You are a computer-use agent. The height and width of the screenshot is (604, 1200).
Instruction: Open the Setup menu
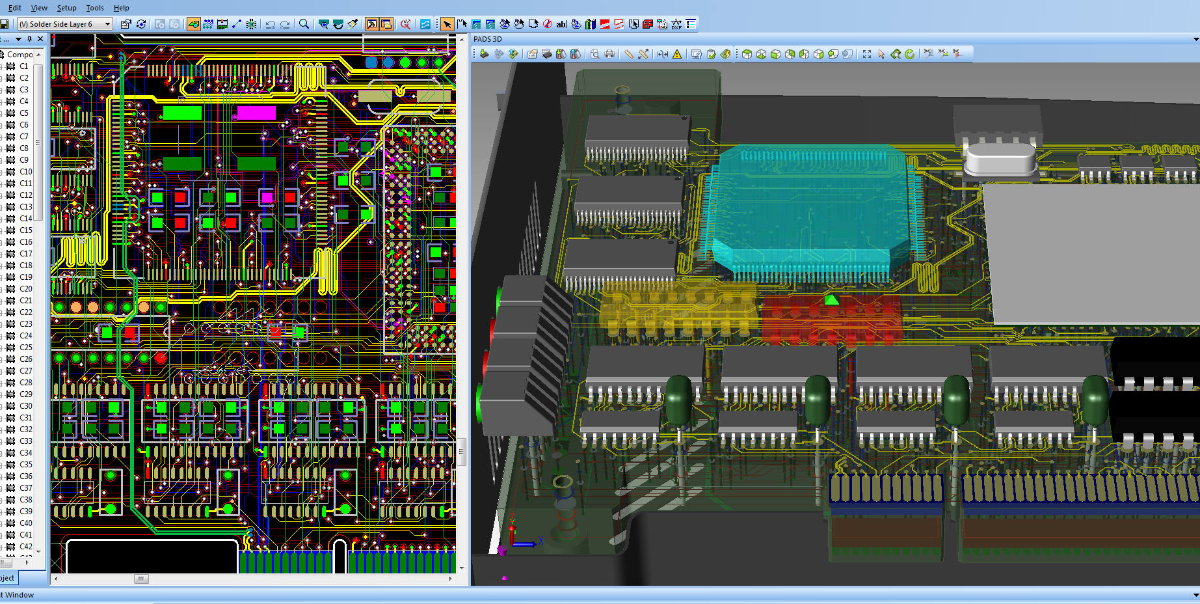66,7
